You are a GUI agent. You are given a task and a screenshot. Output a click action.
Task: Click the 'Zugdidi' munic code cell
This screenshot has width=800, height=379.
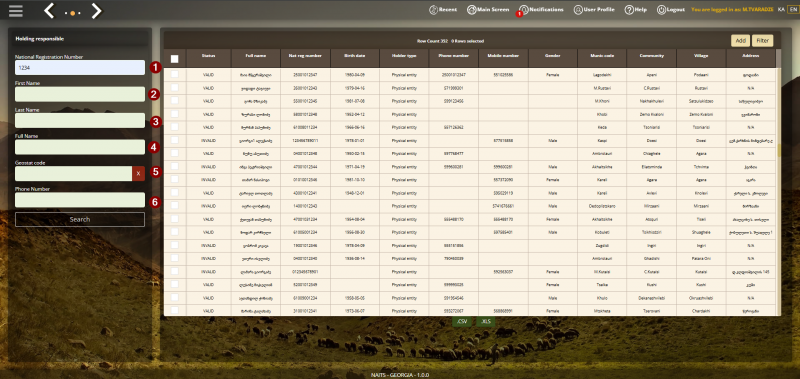pyautogui.click(x=602, y=245)
